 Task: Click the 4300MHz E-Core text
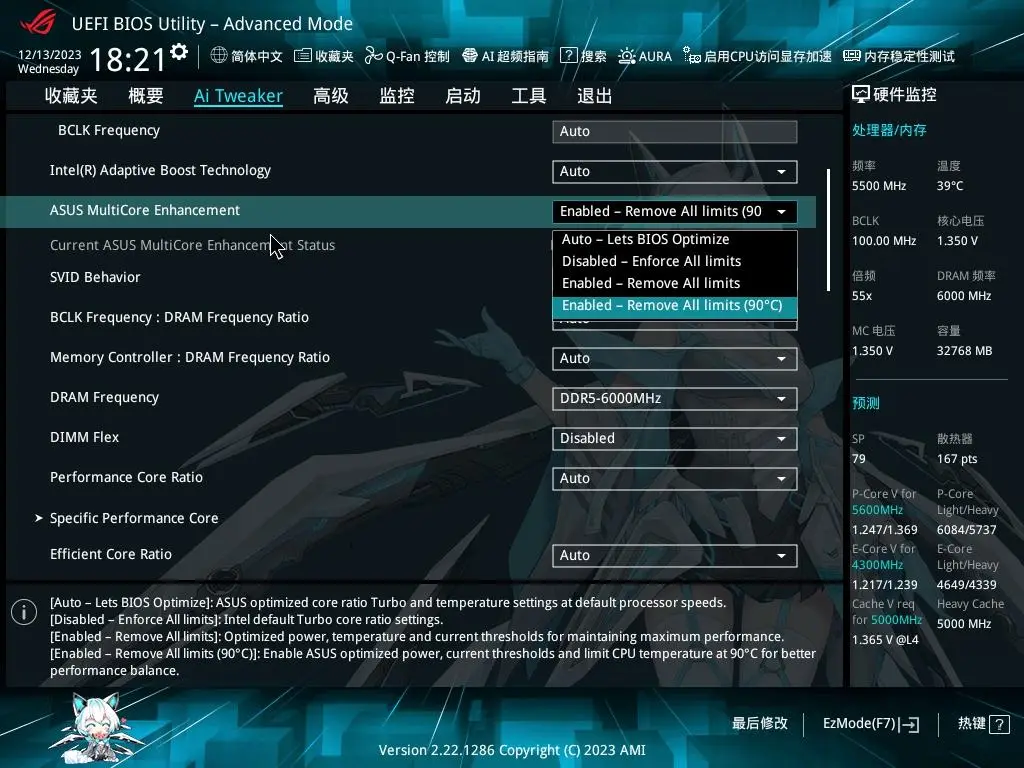(x=877, y=565)
